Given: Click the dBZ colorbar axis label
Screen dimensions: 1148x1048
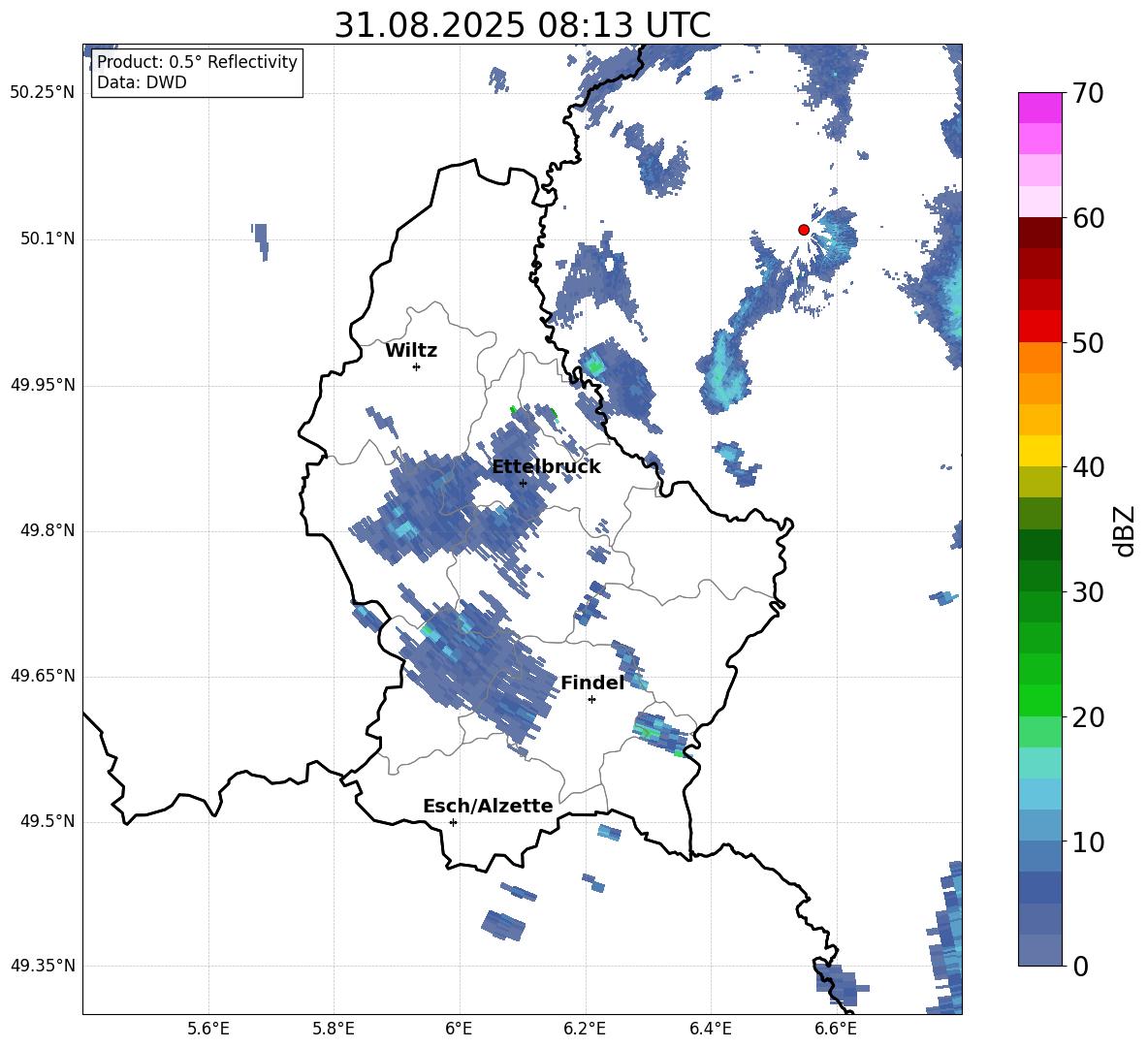Looking at the screenshot, I should [x=1125, y=530].
